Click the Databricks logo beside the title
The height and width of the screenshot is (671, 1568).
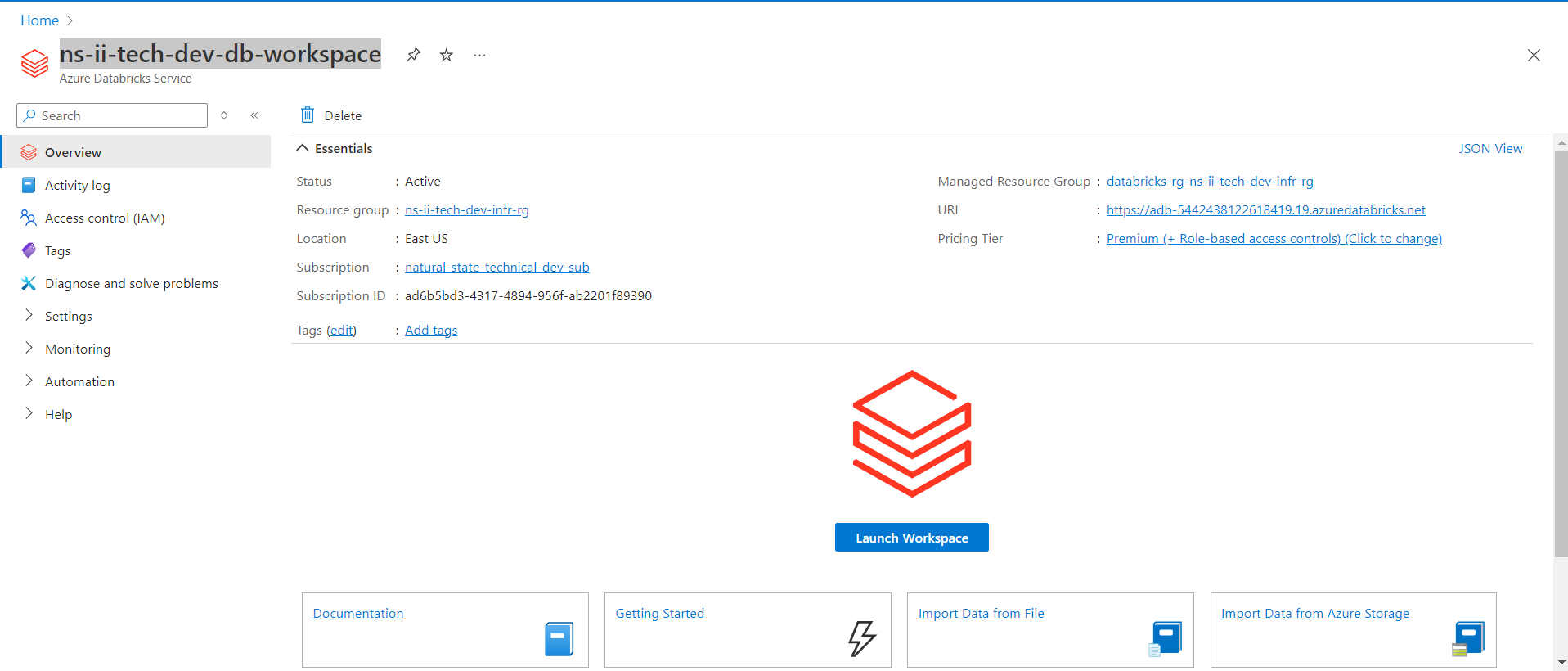(34, 63)
